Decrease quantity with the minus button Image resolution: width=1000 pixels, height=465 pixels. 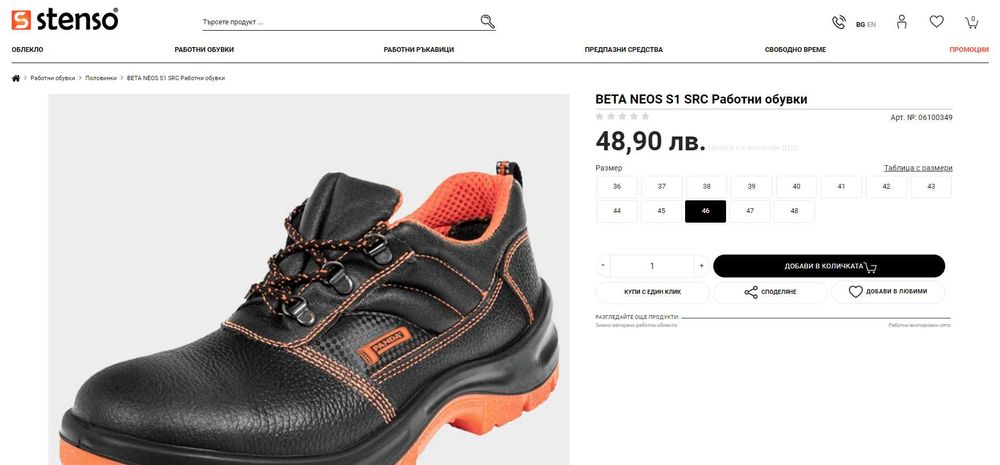coord(603,266)
